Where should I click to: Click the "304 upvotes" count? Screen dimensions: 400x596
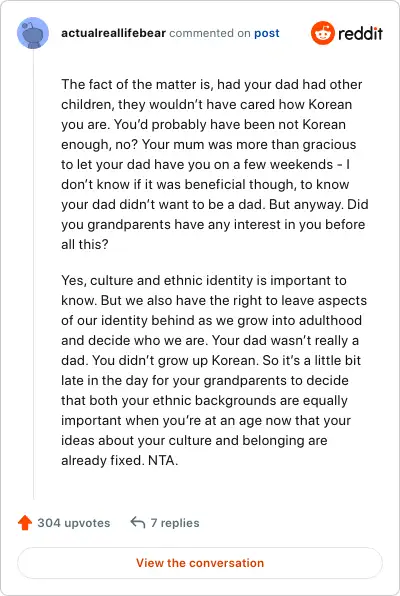click(74, 523)
